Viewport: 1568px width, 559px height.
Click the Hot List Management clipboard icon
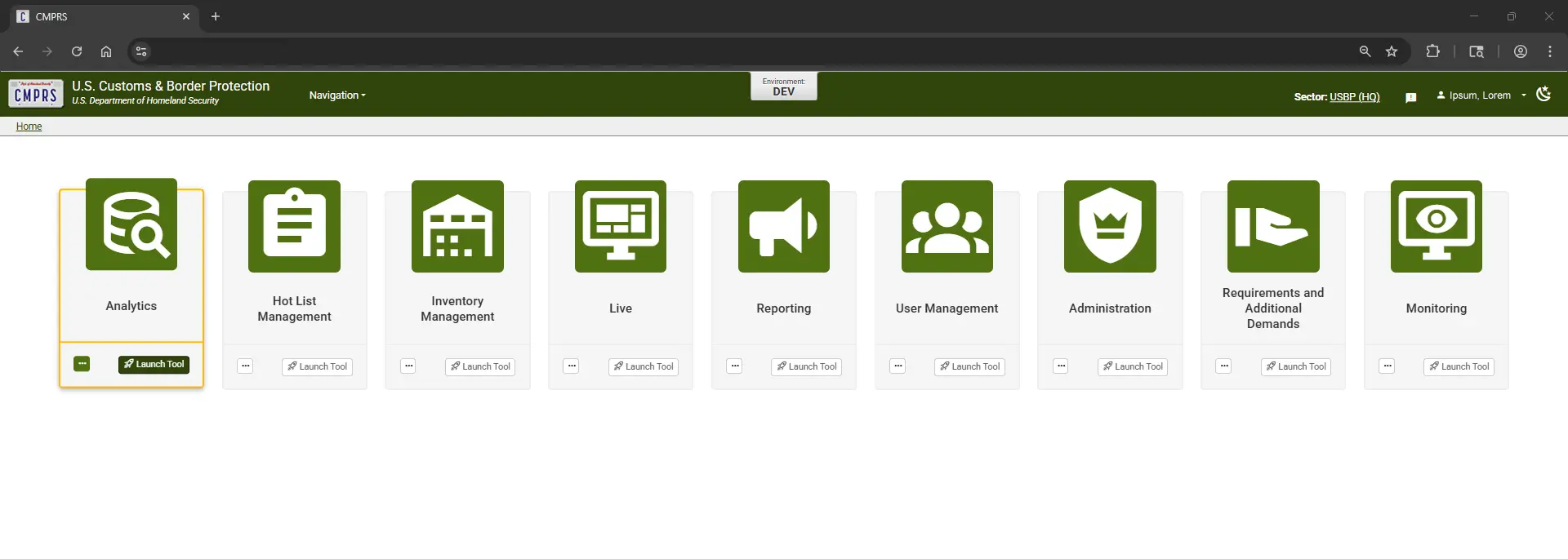coord(294,226)
